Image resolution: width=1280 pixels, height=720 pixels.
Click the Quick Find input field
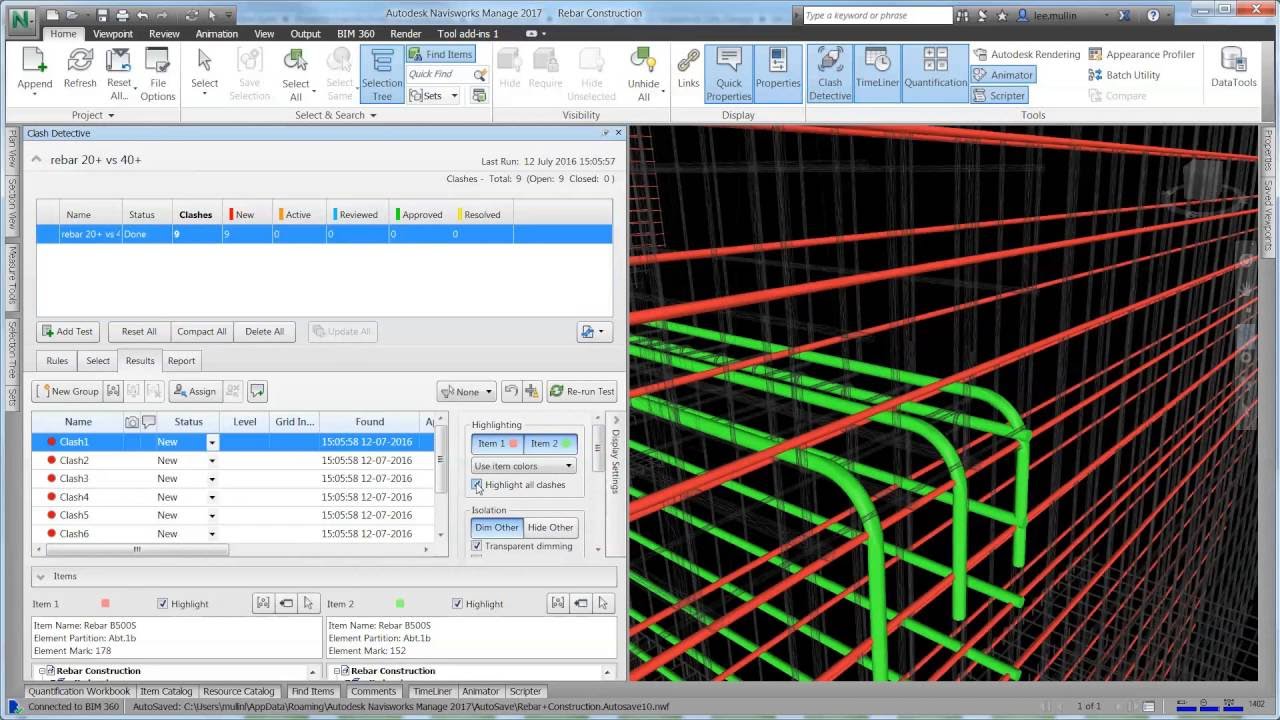click(x=439, y=74)
